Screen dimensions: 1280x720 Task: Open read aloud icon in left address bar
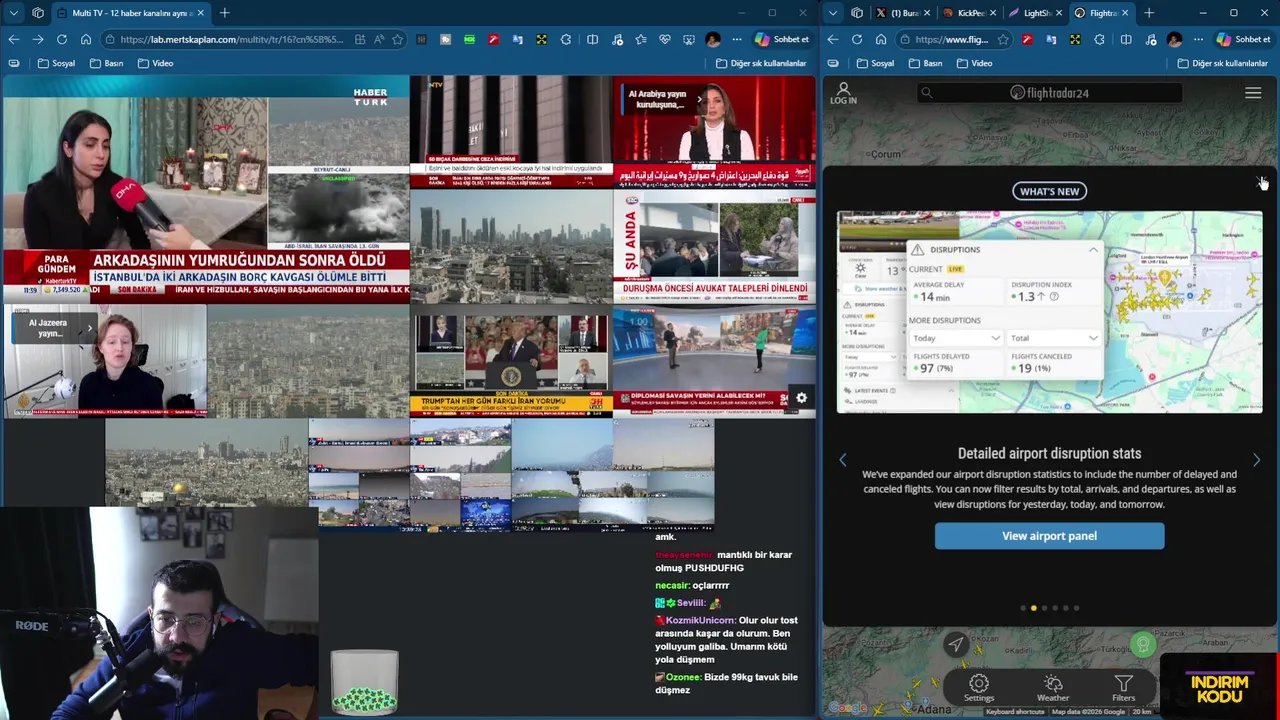379,39
